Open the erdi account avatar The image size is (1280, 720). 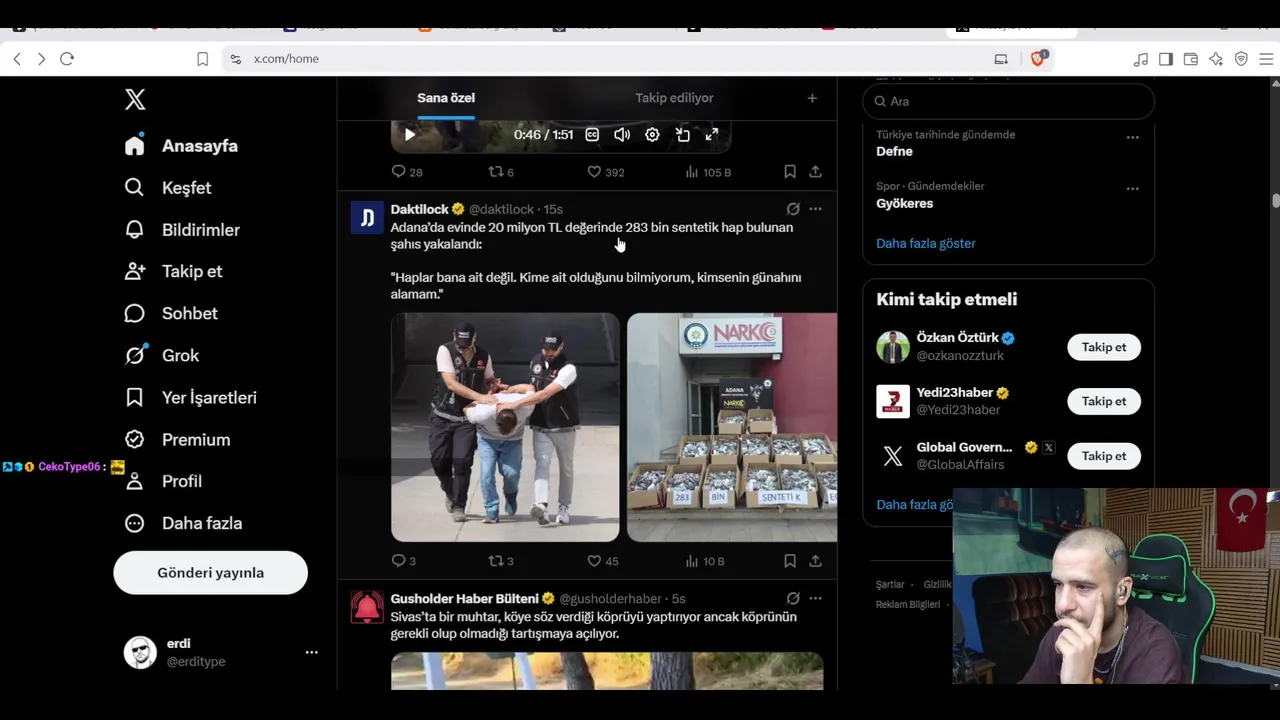(x=140, y=652)
